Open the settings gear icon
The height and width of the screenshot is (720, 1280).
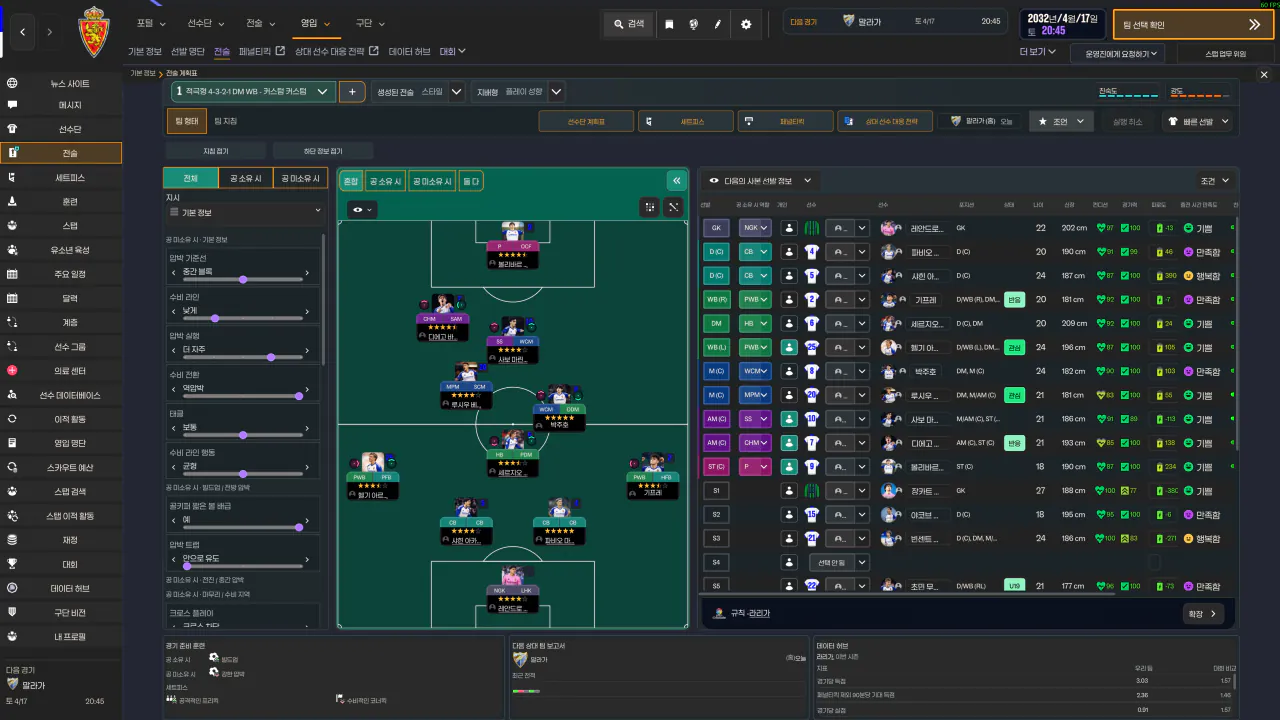pos(746,24)
